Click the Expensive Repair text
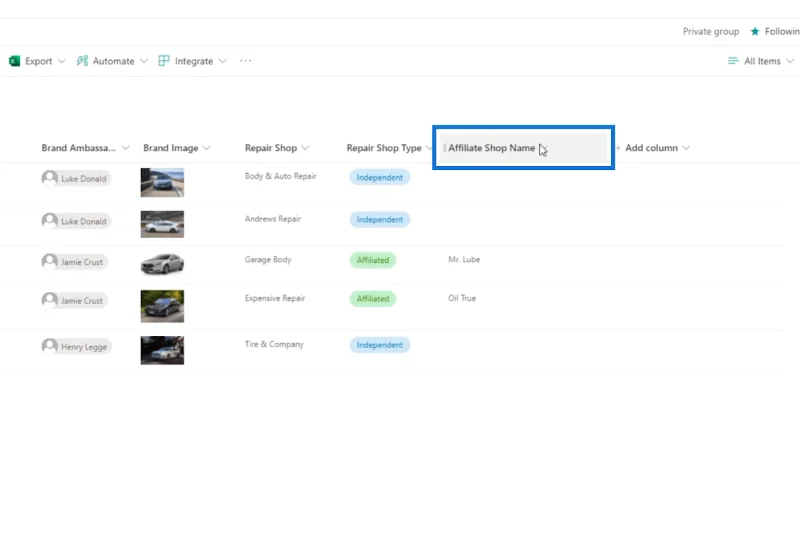This screenshot has width=800, height=534. [x=274, y=298]
